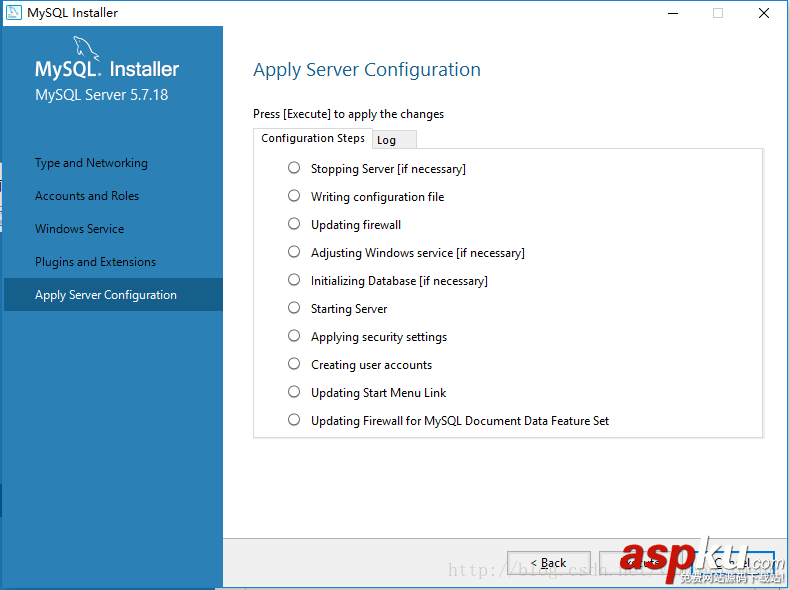Image resolution: width=790 pixels, height=590 pixels.
Task: Click the MySQL Installer title bar icon
Action: coord(14,13)
